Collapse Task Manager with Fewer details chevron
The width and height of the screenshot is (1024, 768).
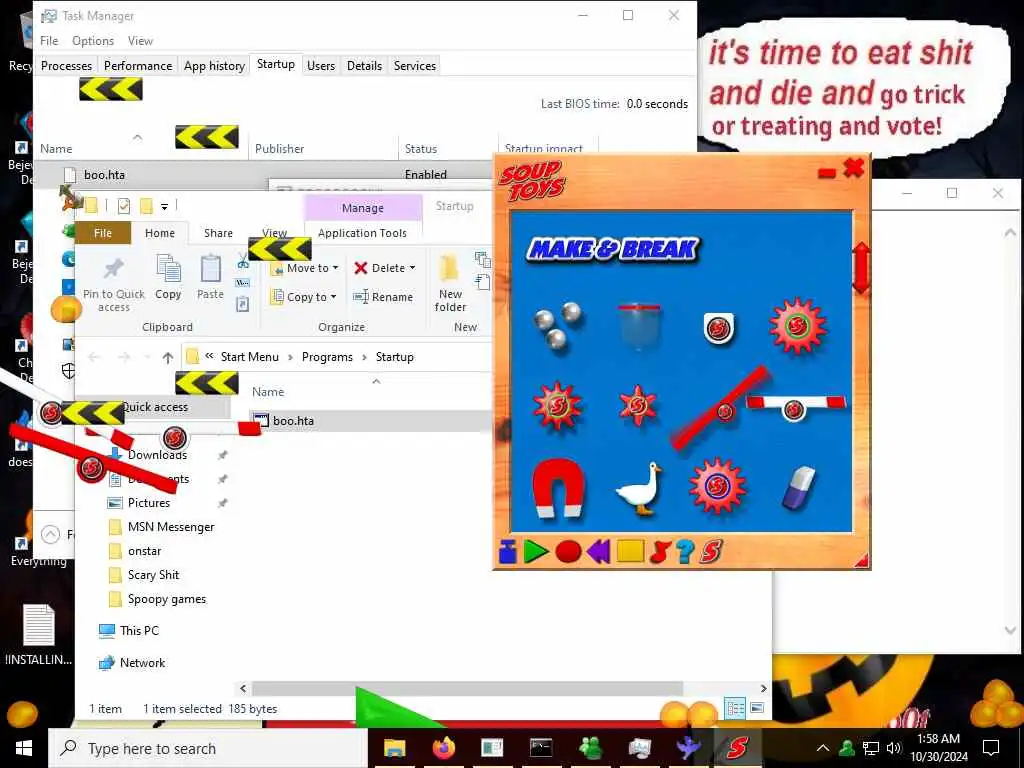pos(50,534)
